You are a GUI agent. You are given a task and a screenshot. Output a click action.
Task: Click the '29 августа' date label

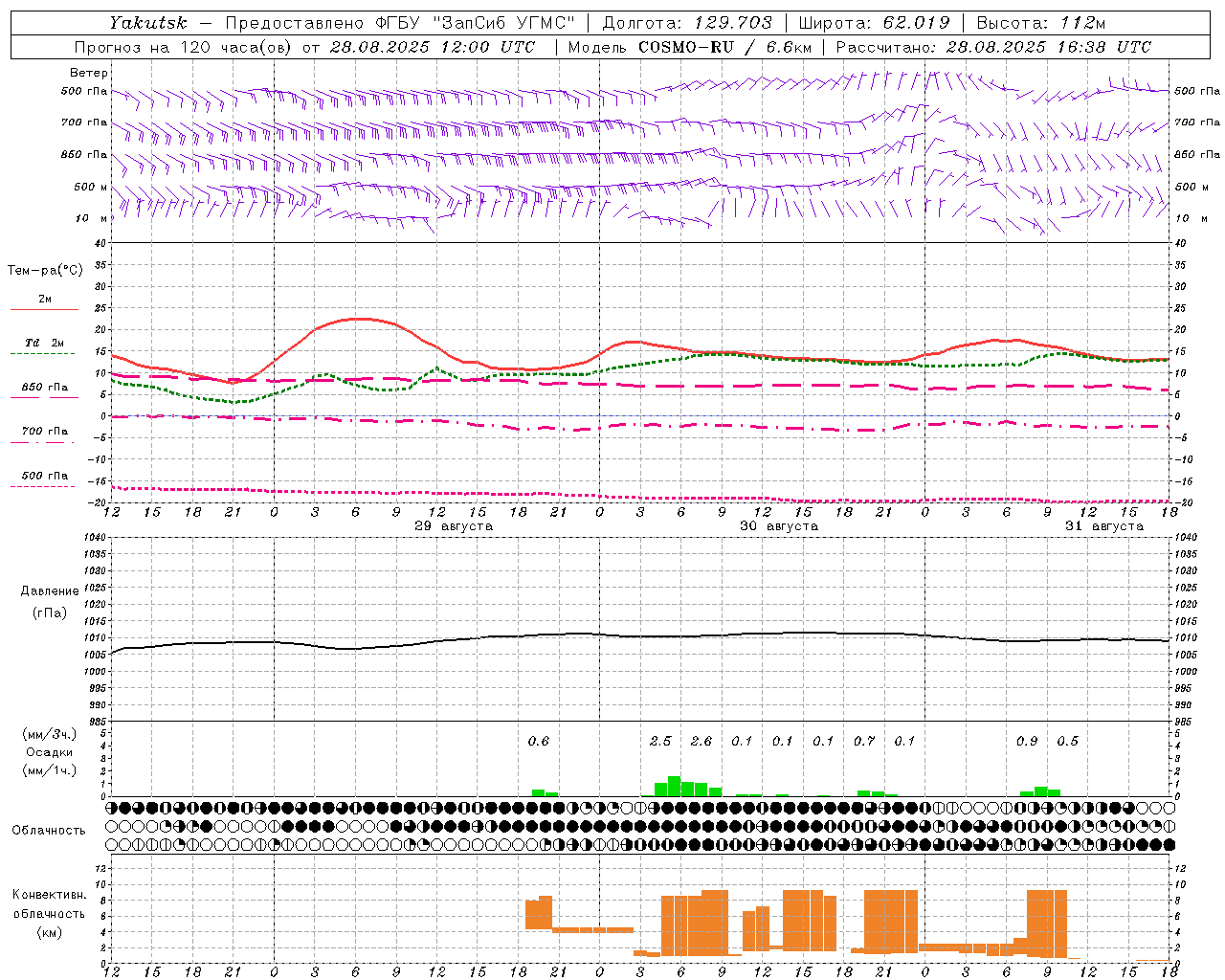454,526
